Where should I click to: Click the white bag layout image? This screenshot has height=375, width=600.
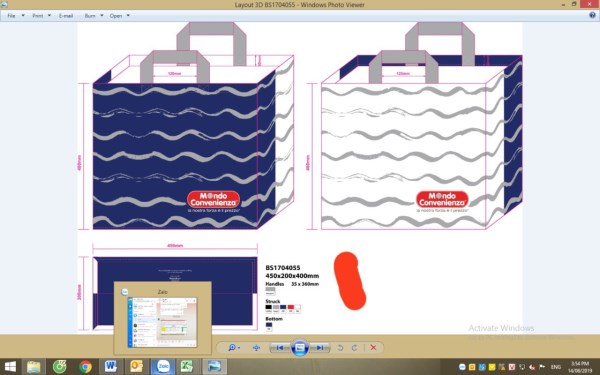[x=422, y=126]
